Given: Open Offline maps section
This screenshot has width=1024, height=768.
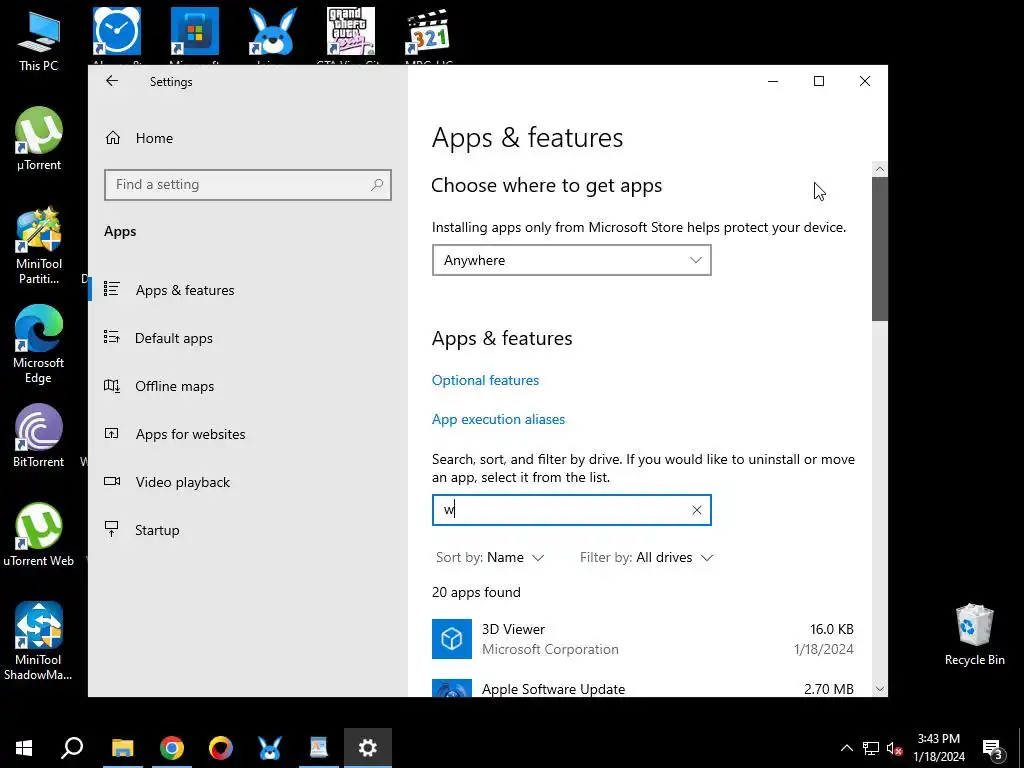Looking at the screenshot, I should pos(174,386).
